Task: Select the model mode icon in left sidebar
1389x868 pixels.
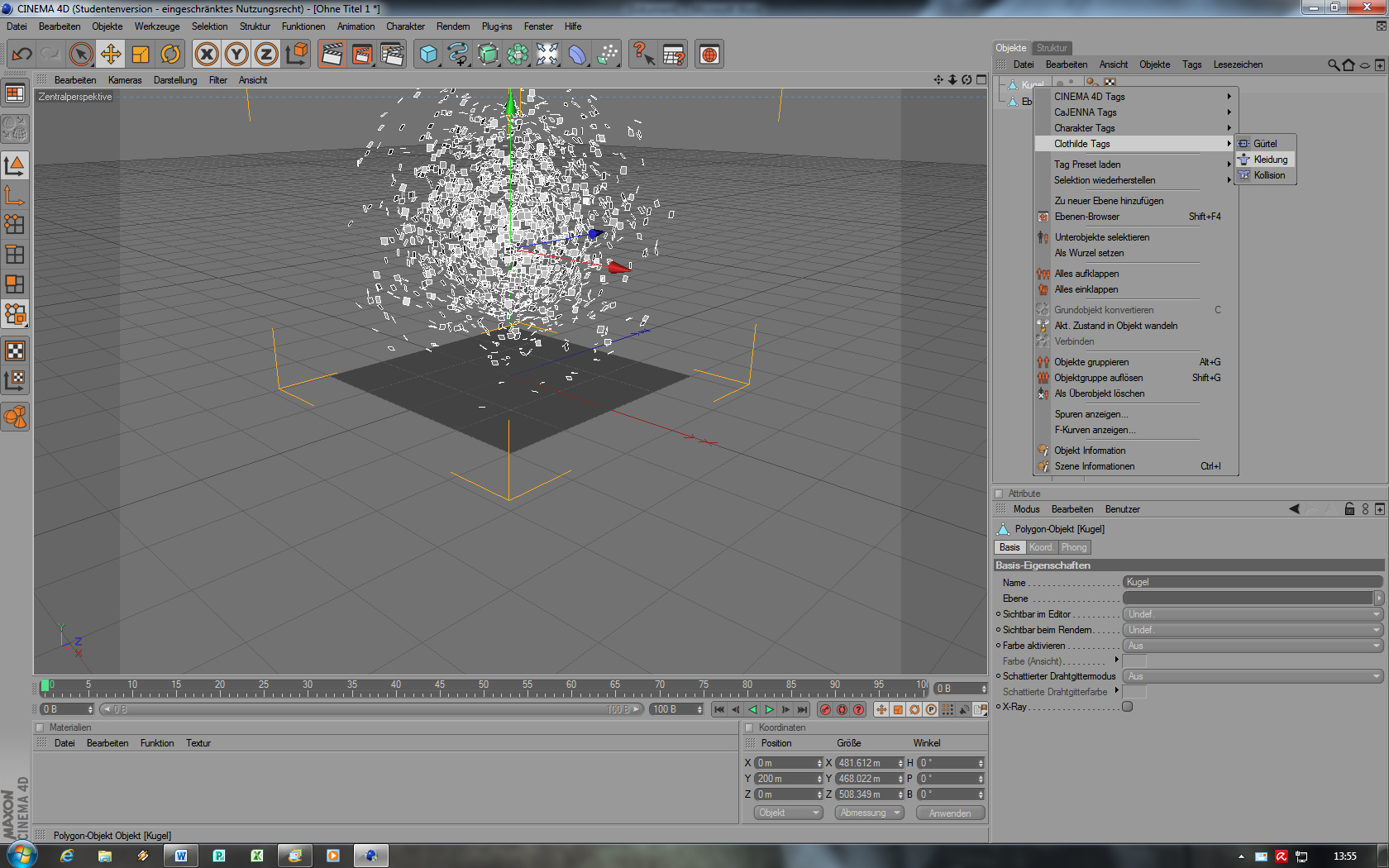Action: click(x=15, y=165)
